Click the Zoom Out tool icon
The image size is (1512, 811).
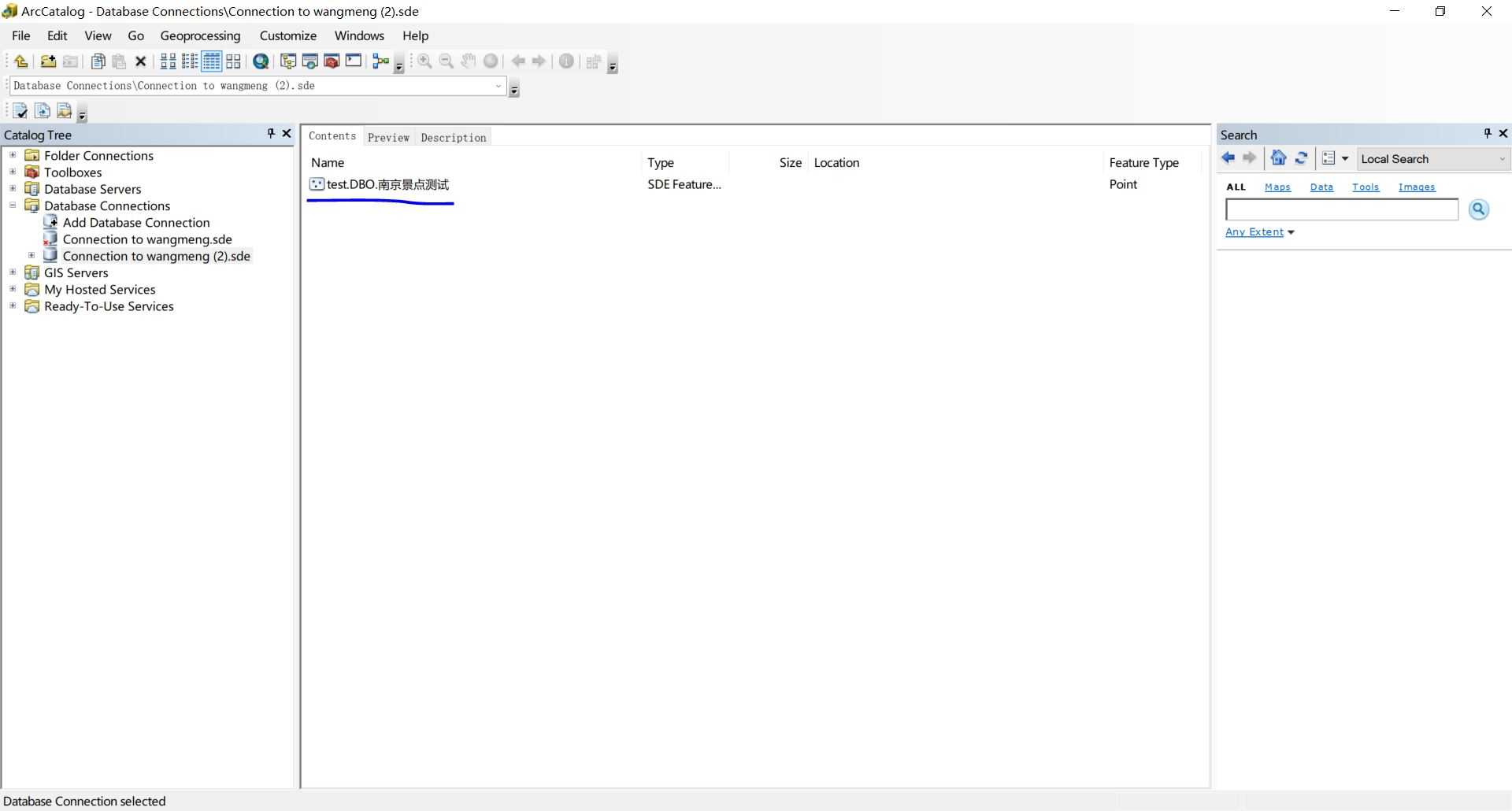(447, 61)
